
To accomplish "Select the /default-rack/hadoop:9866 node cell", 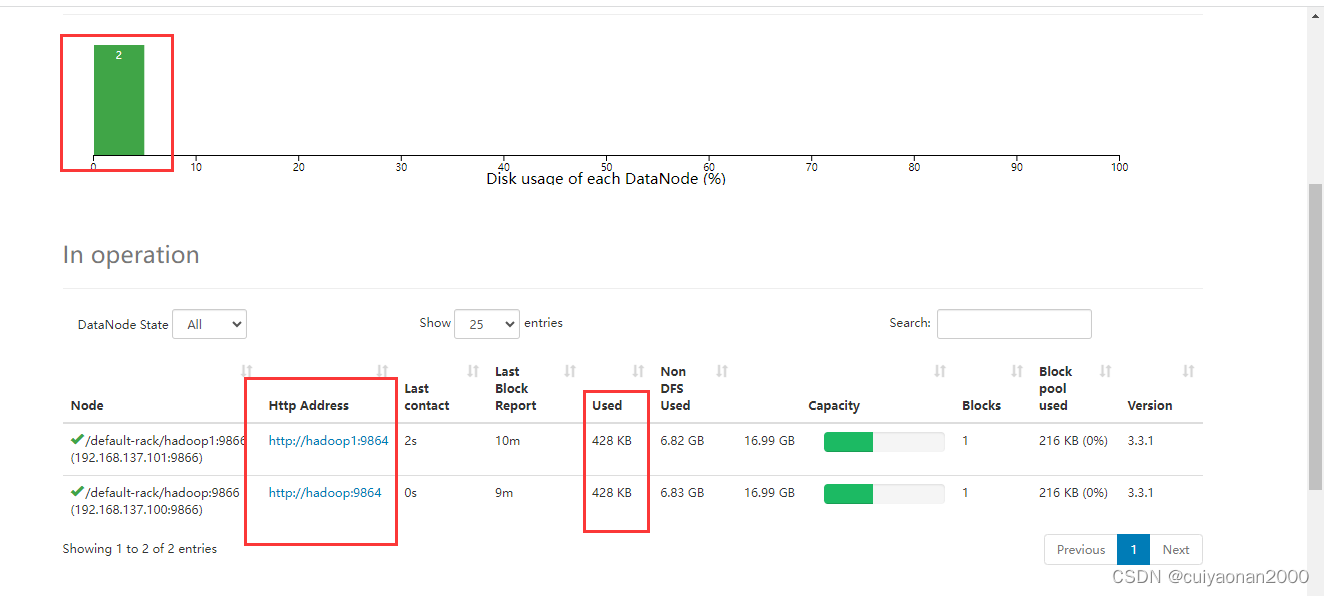I will [x=155, y=501].
